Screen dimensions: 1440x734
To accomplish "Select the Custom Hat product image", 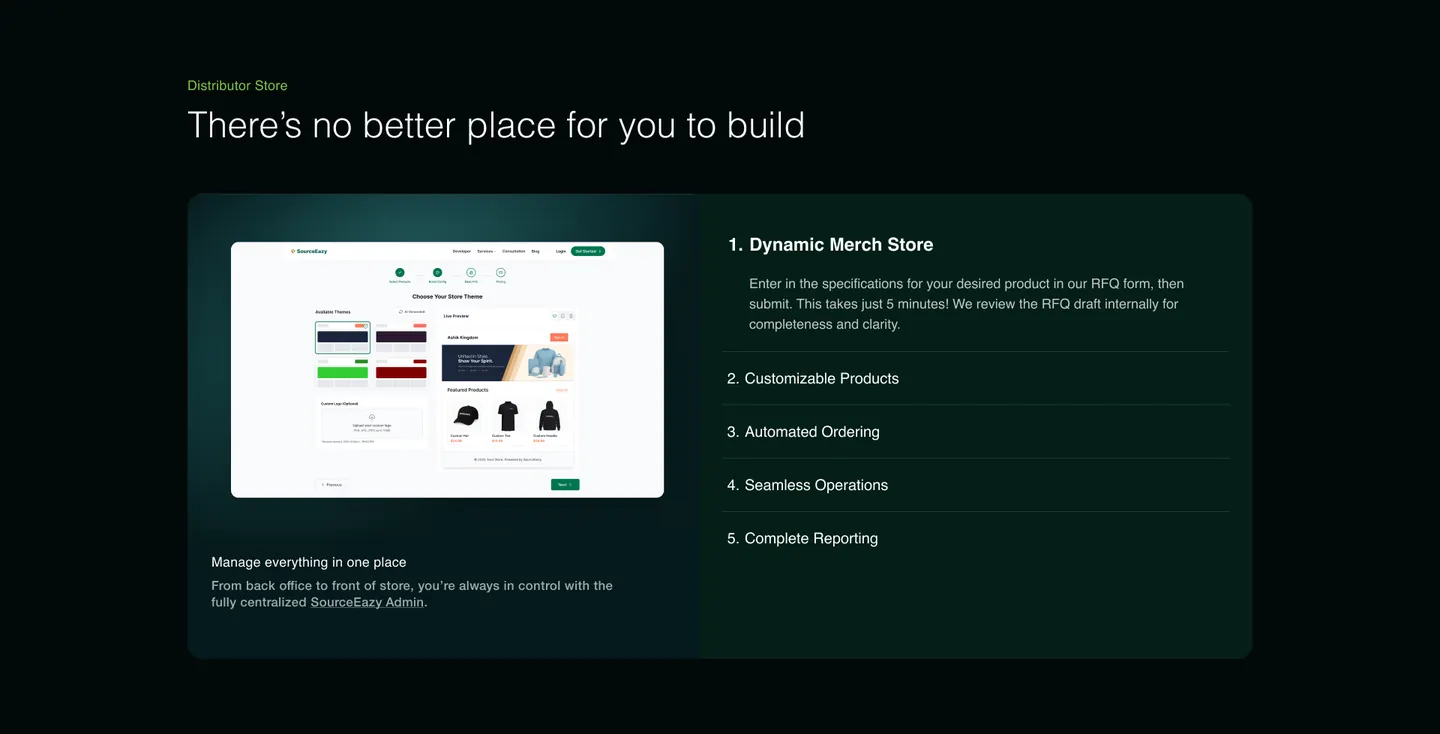I will click(x=466, y=416).
